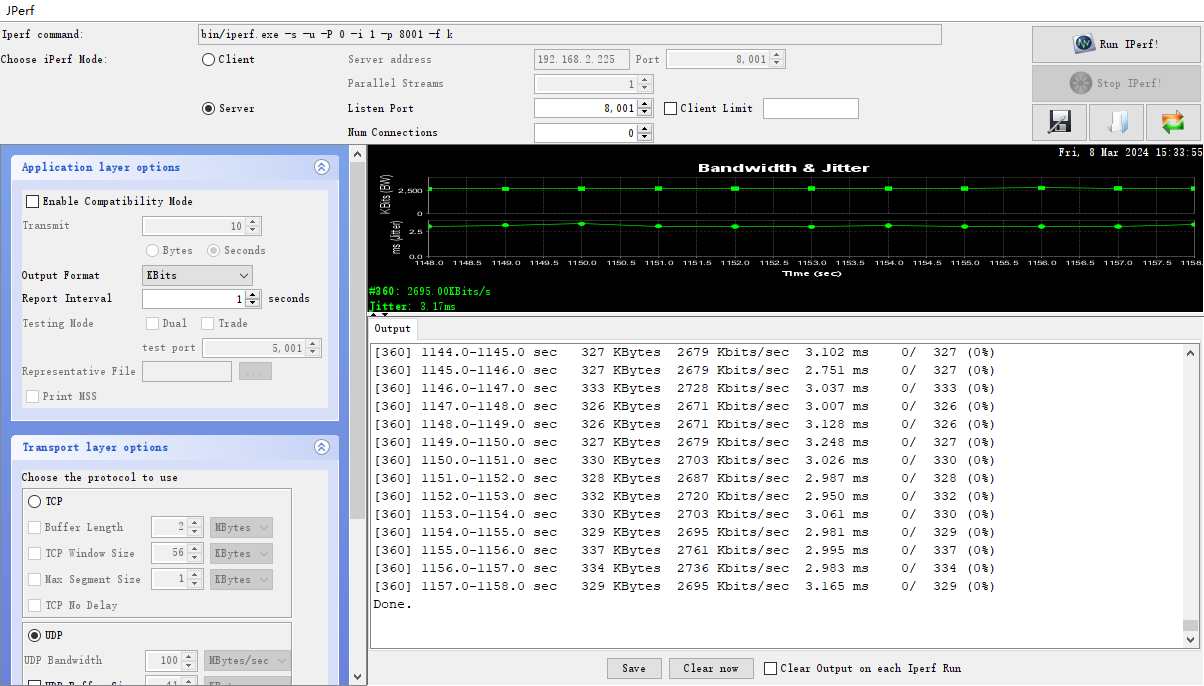The height and width of the screenshot is (686, 1204).
Task: Select the Server mode radio button
Action: coord(208,108)
